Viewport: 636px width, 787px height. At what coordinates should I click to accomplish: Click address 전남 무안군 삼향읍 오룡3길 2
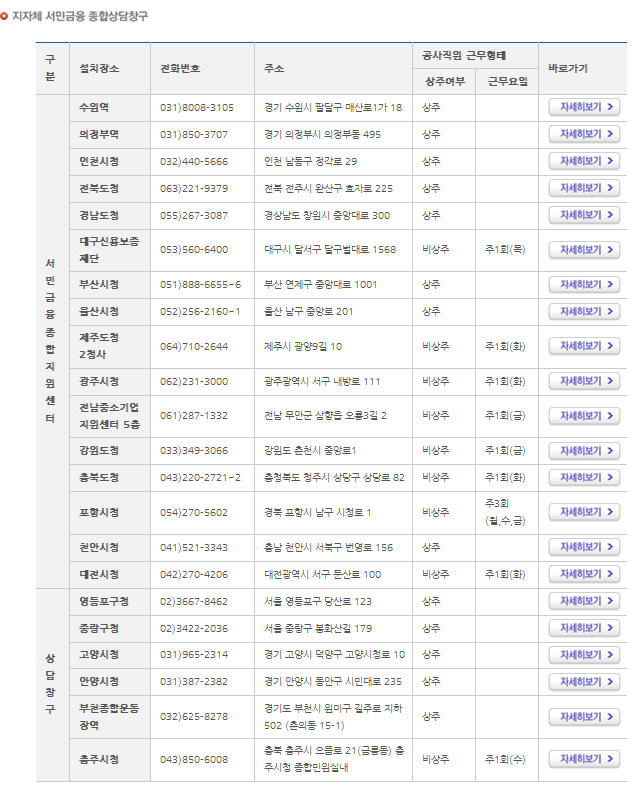point(325,416)
